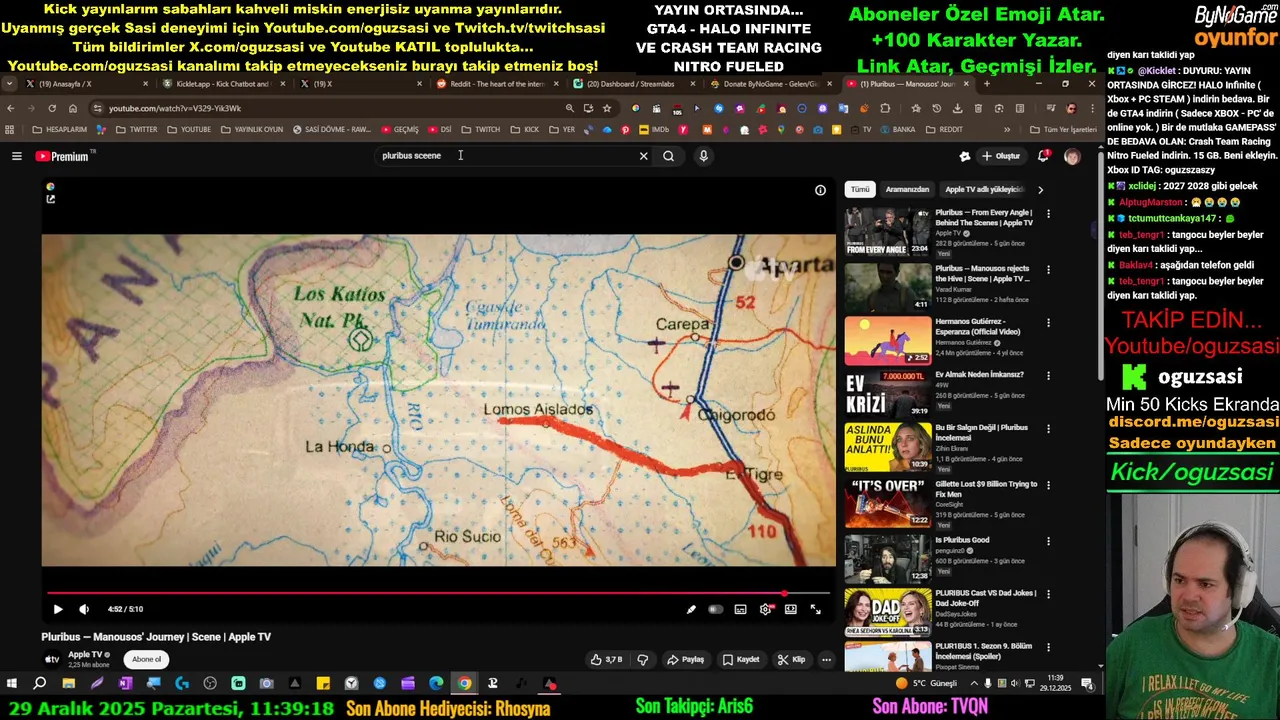
Task: Click the address bar URL
Action: coord(175,108)
